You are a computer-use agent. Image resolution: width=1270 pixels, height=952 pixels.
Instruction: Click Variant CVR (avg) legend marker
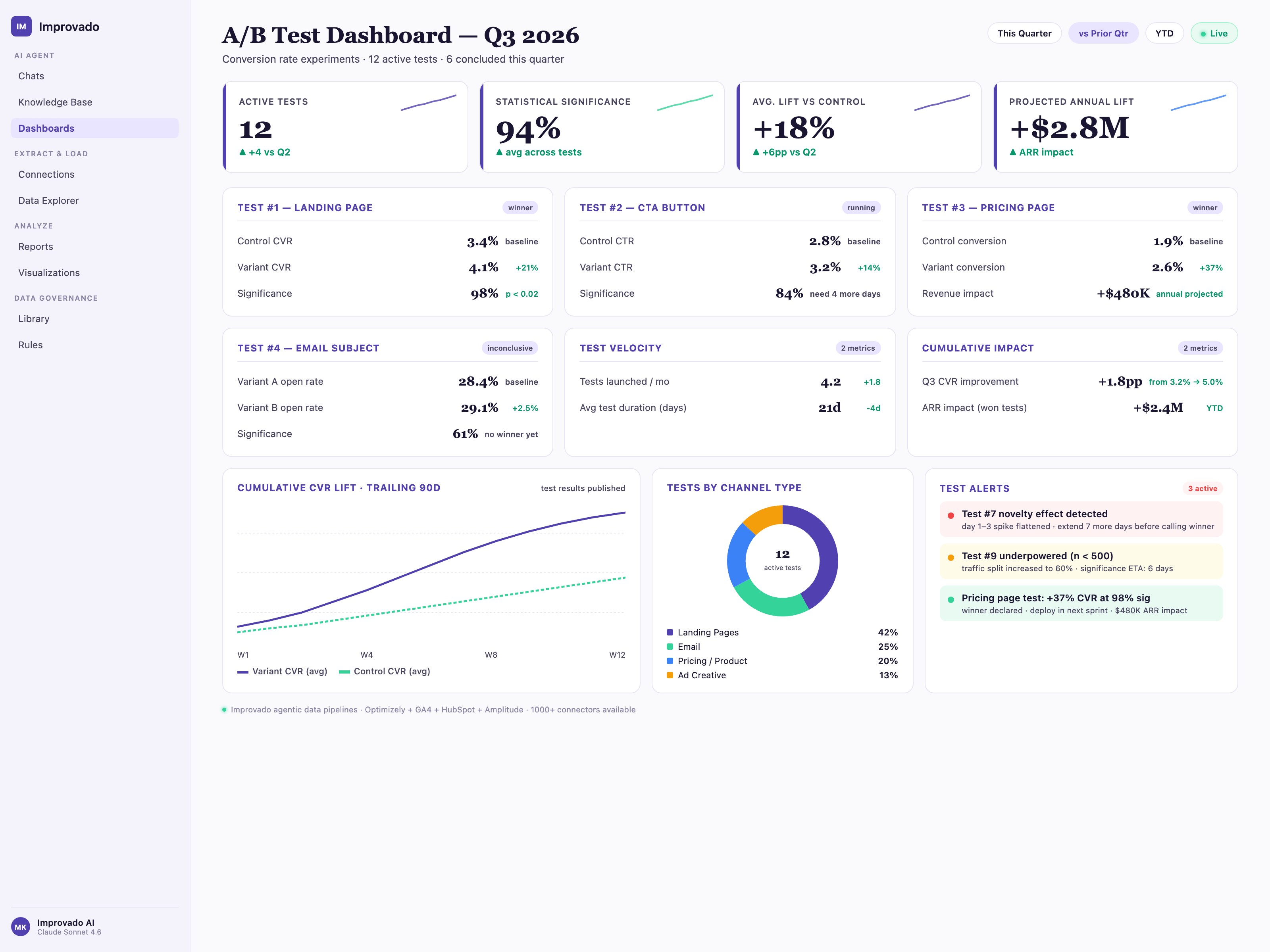click(243, 672)
